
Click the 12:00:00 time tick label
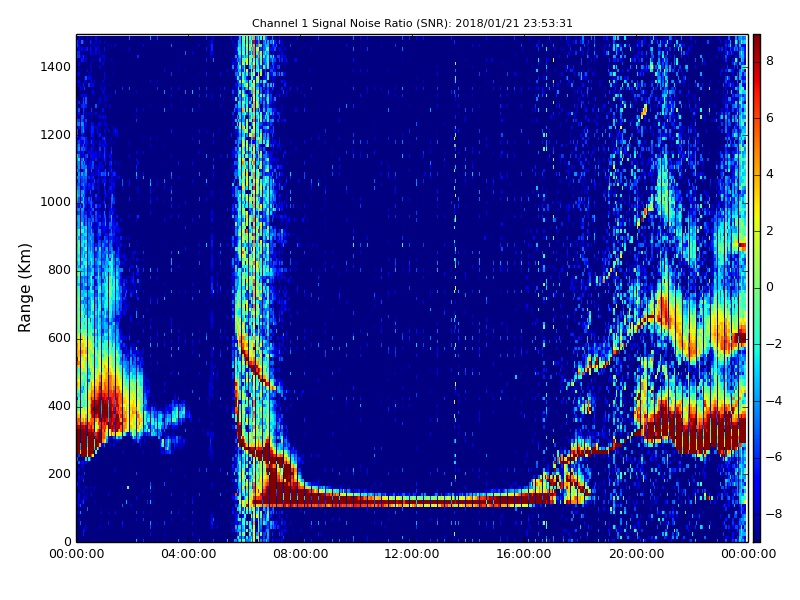412,554
